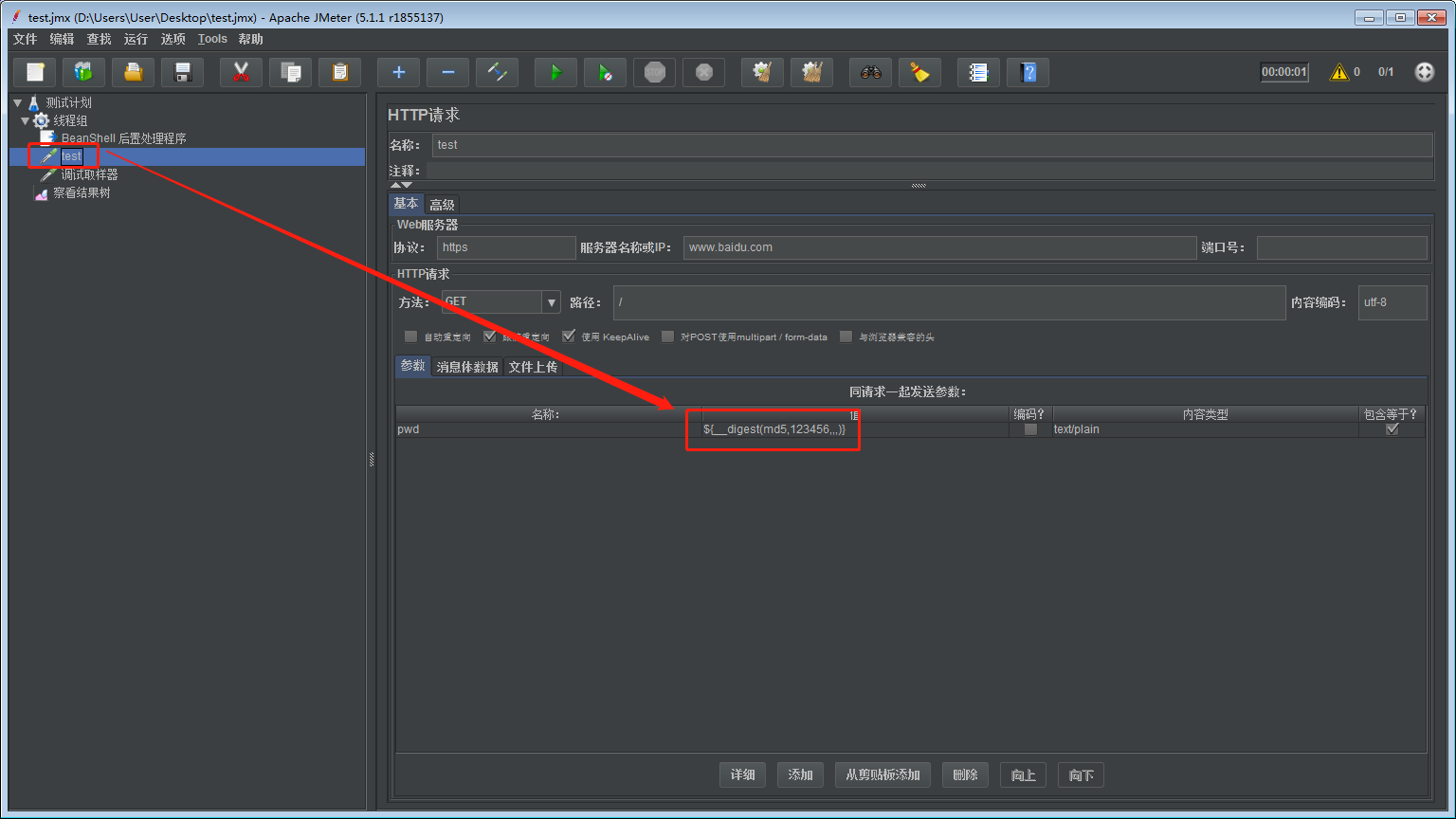Toggle the 跟随重定向 checkbox
This screenshot has height=819, width=1456.
tap(489, 337)
